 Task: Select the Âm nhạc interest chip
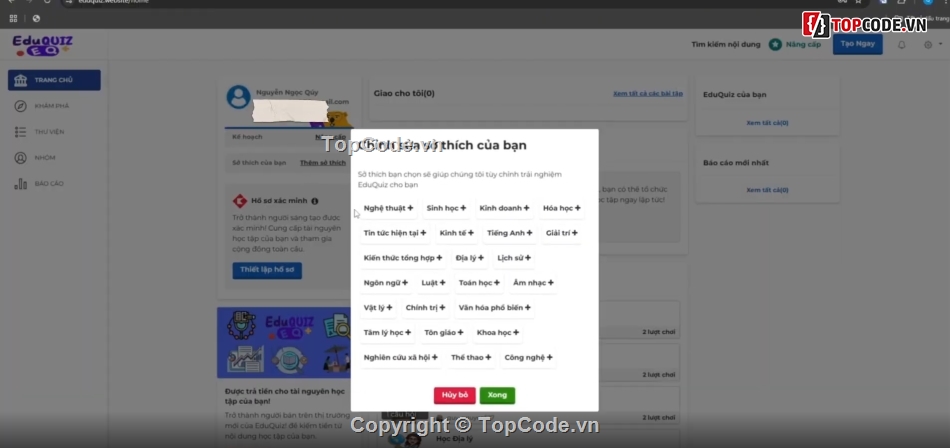[533, 283]
